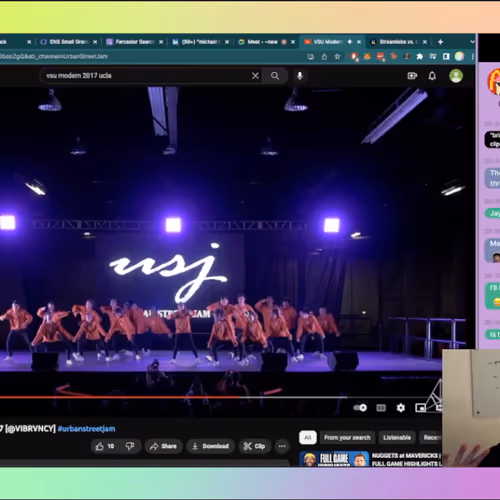Click the Share button
The height and width of the screenshot is (500, 500).
point(163,446)
